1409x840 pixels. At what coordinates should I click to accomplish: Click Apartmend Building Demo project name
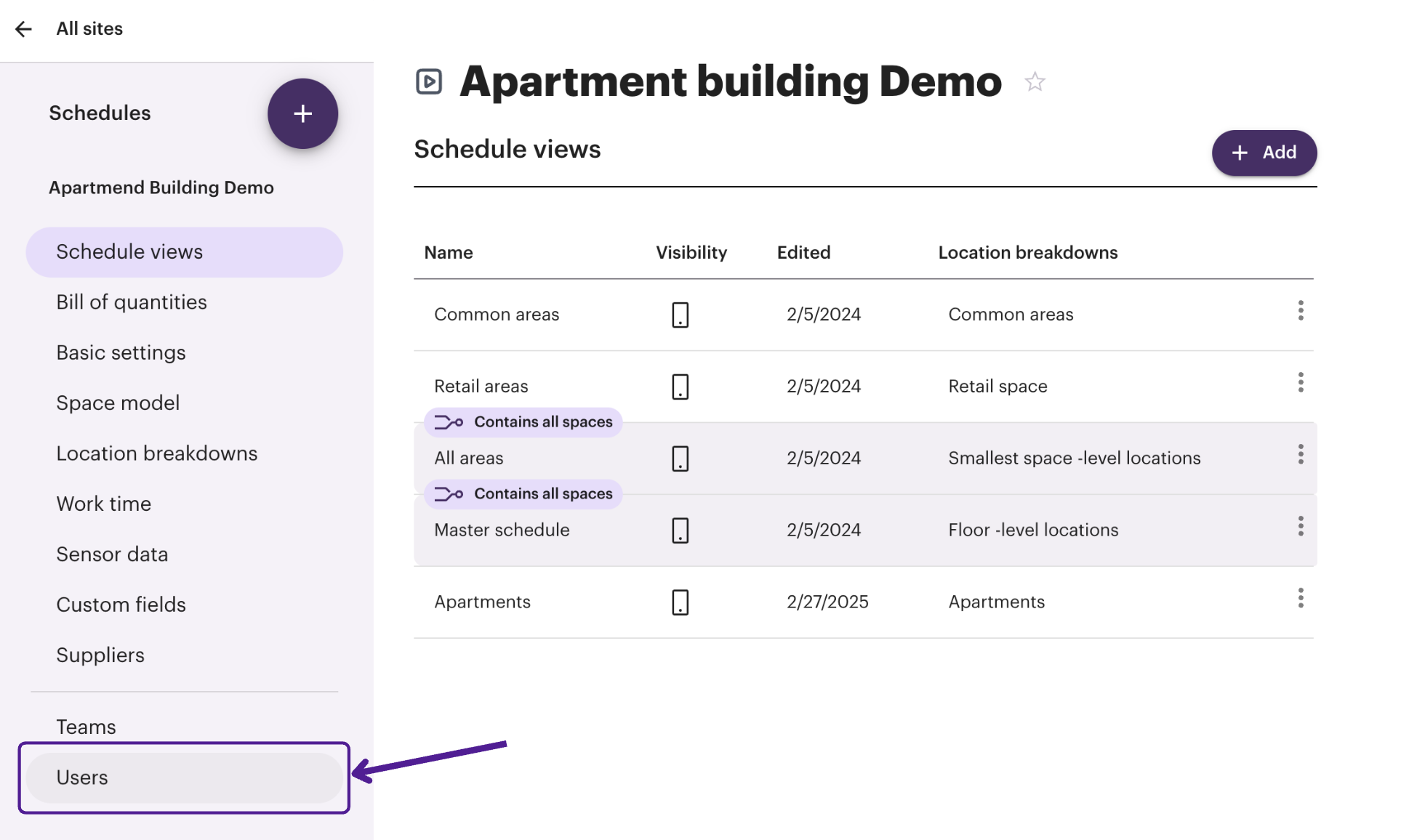point(161,187)
